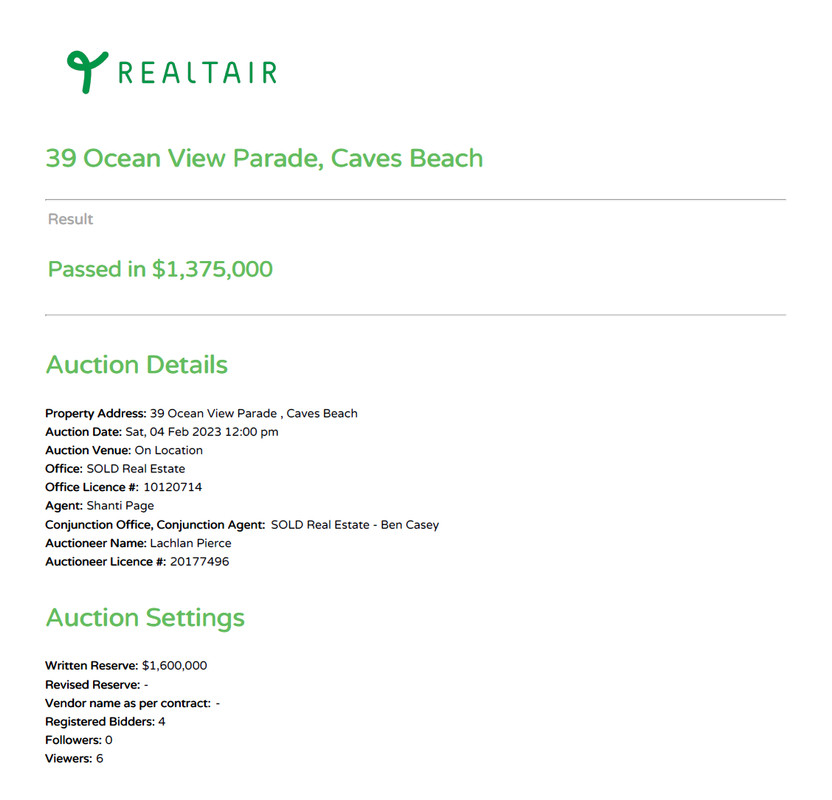Viewport: 832px width, 800px height.
Task: Click the Office Licence number 10120714
Action: point(173,487)
